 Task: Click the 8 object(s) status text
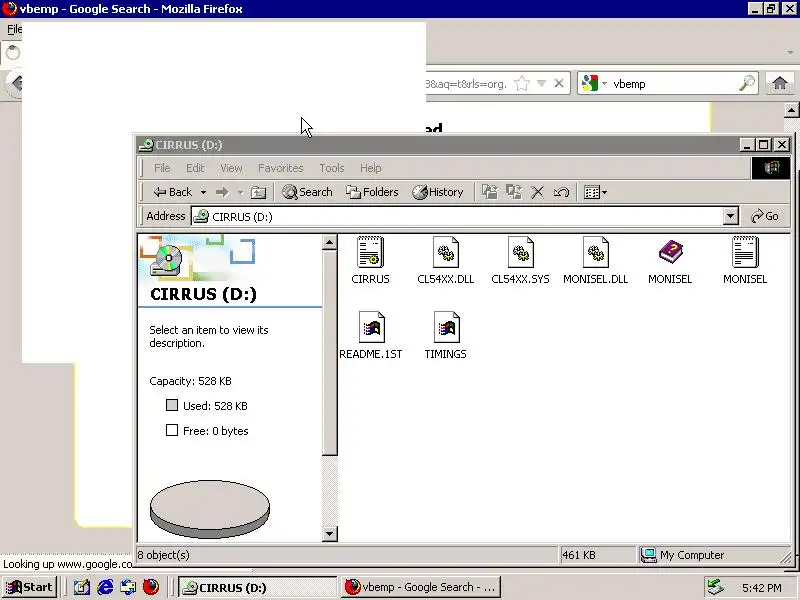(163, 555)
